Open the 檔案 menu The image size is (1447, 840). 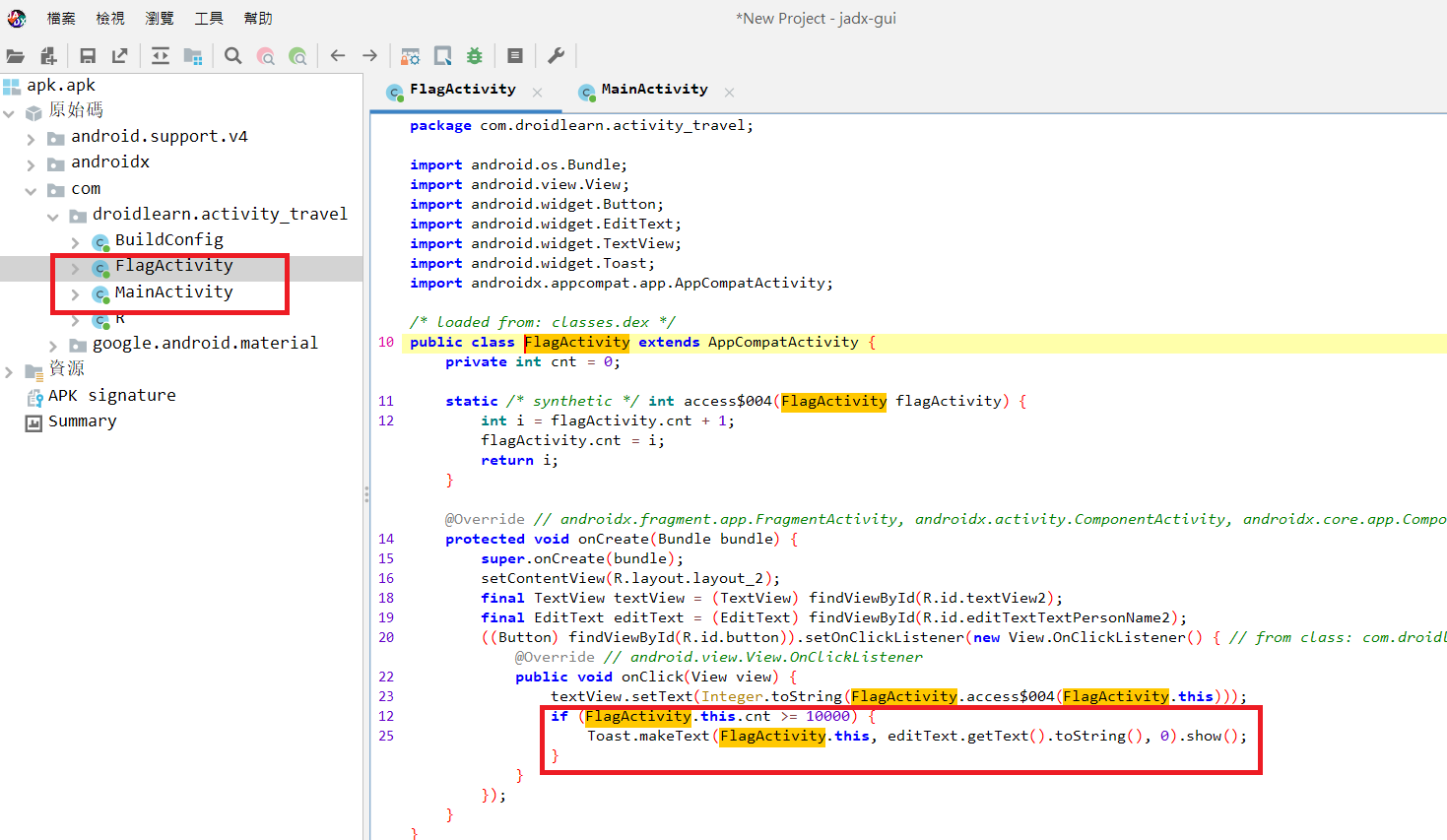click(x=61, y=18)
